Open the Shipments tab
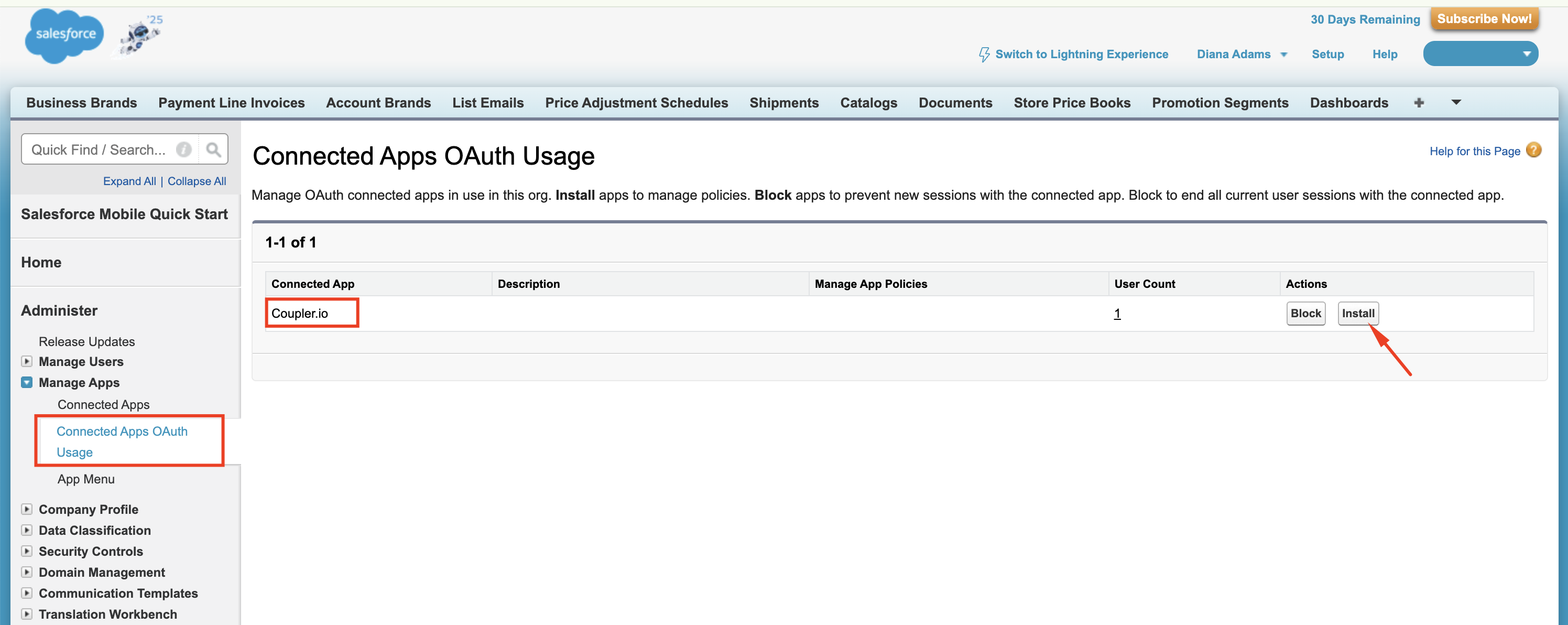This screenshot has width=1568, height=625. pyautogui.click(x=783, y=102)
